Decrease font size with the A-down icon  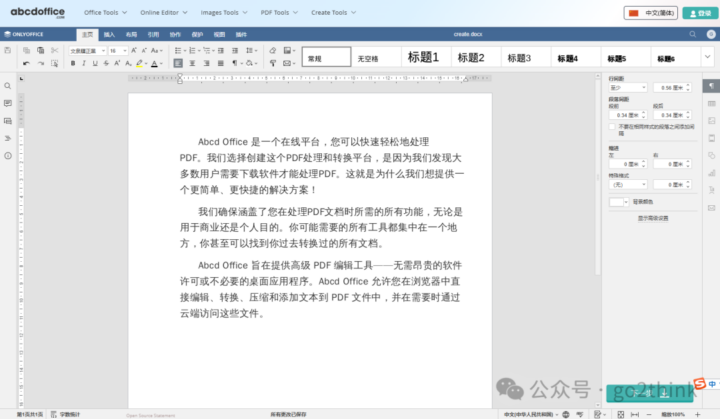pyautogui.click(x=144, y=51)
